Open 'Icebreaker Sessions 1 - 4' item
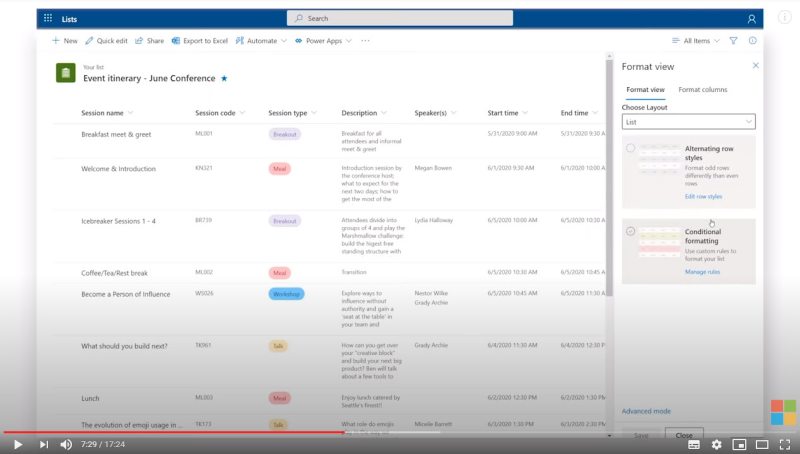The image size is (800, 454). click(x=118, y=221)
